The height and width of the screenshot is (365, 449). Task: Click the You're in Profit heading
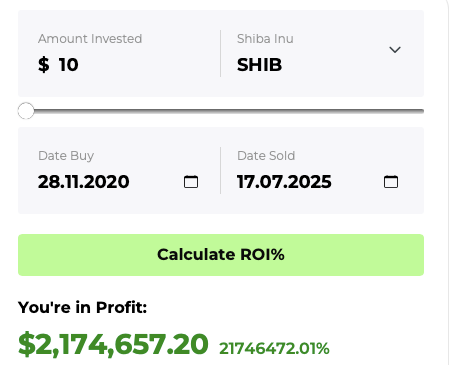[82, 307]
